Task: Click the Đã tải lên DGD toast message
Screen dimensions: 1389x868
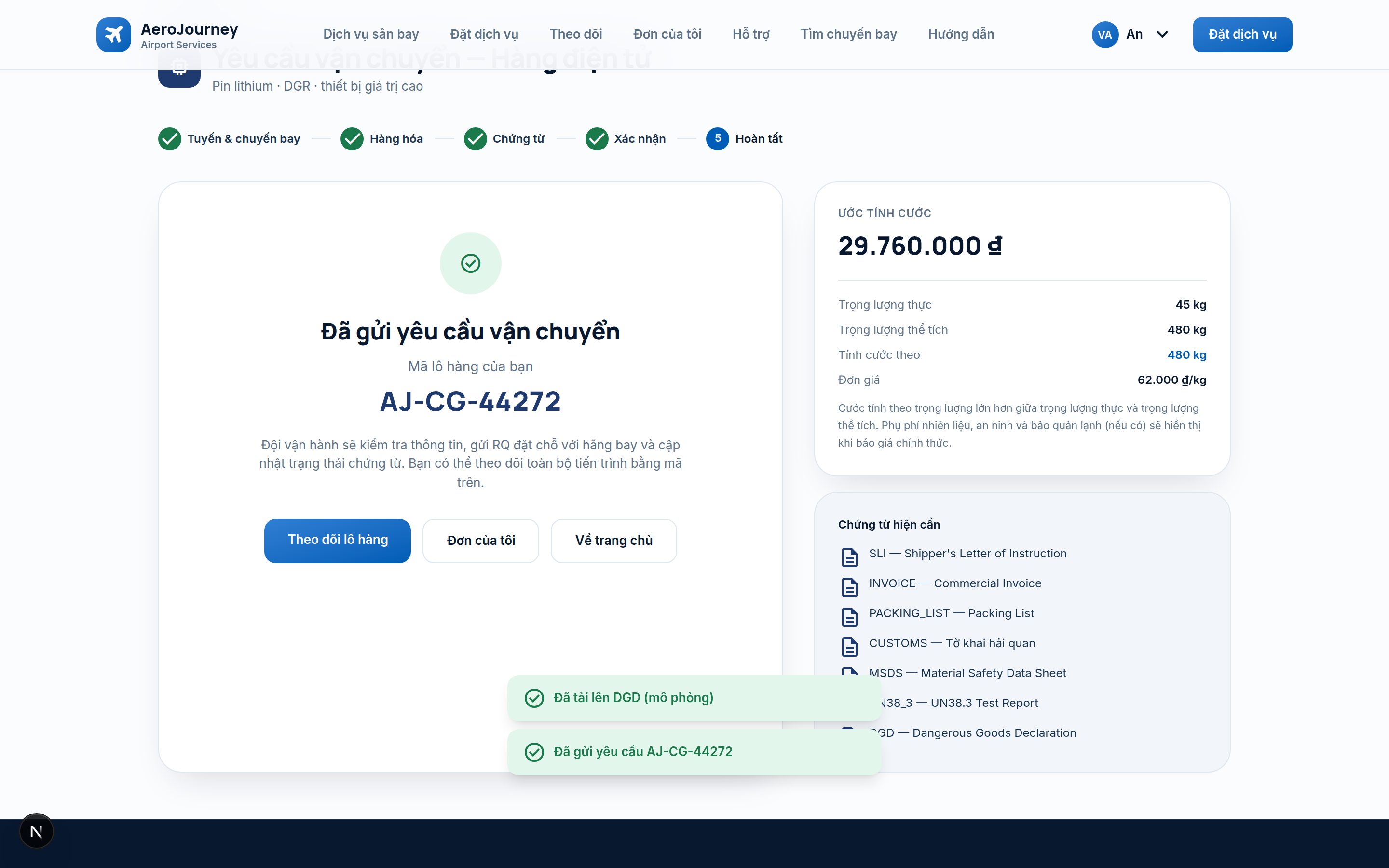Action: (x=694, y=698)
